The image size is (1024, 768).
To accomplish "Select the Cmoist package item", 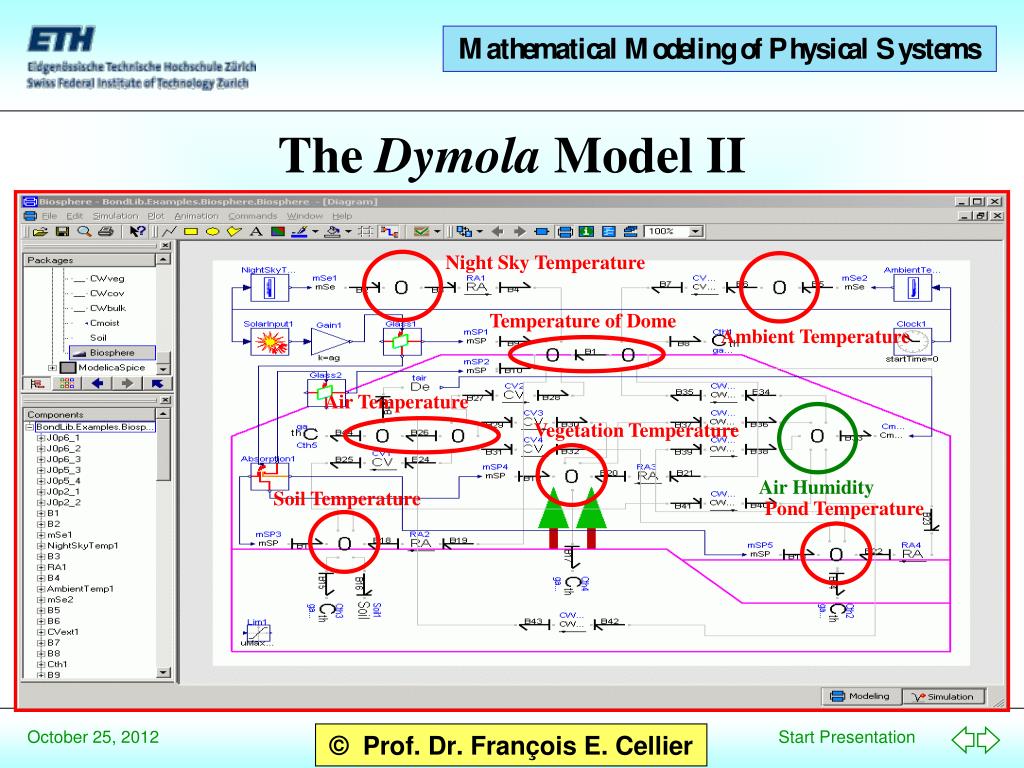I will coord(104,323).
